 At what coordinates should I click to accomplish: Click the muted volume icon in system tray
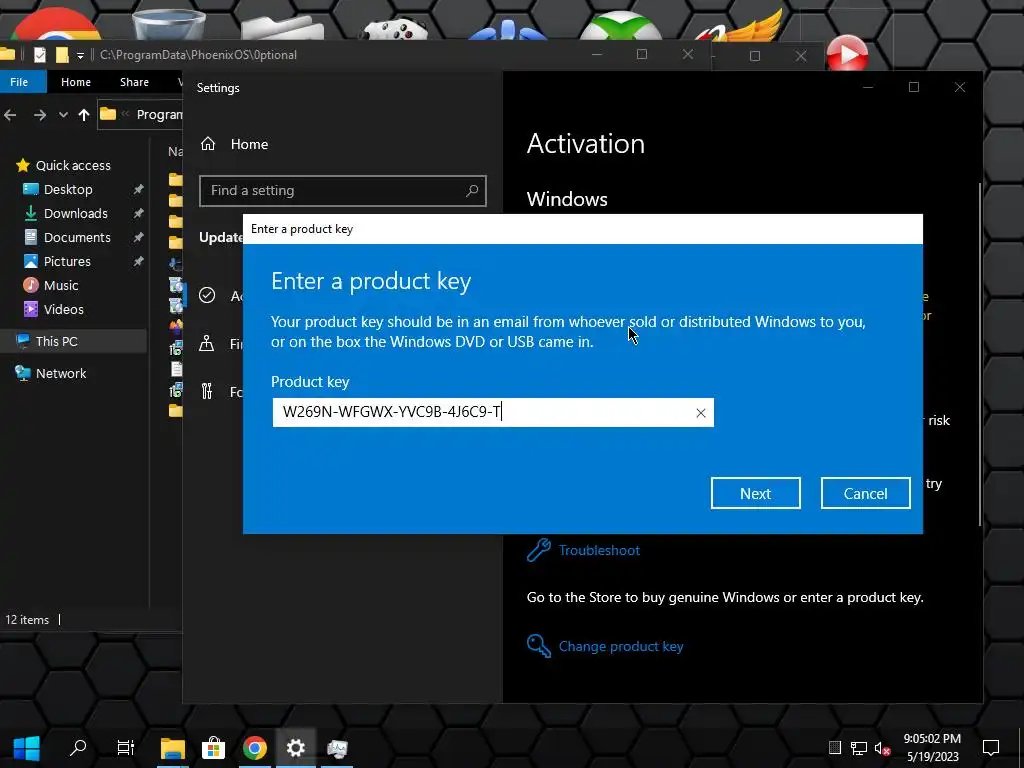tap(882, 748)
